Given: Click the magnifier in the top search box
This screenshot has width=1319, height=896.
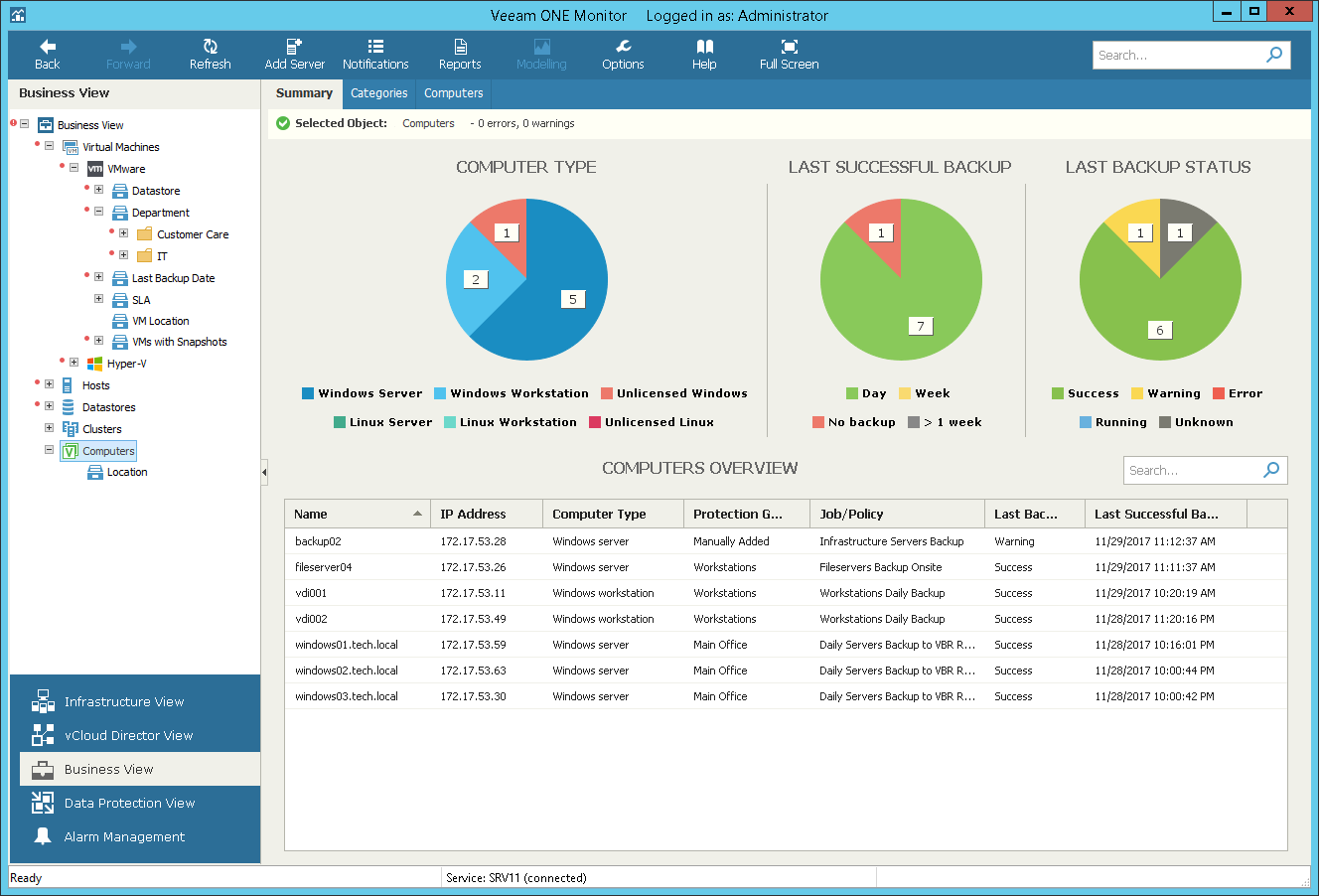Looking at the screenshot, I should (1274, 55).
